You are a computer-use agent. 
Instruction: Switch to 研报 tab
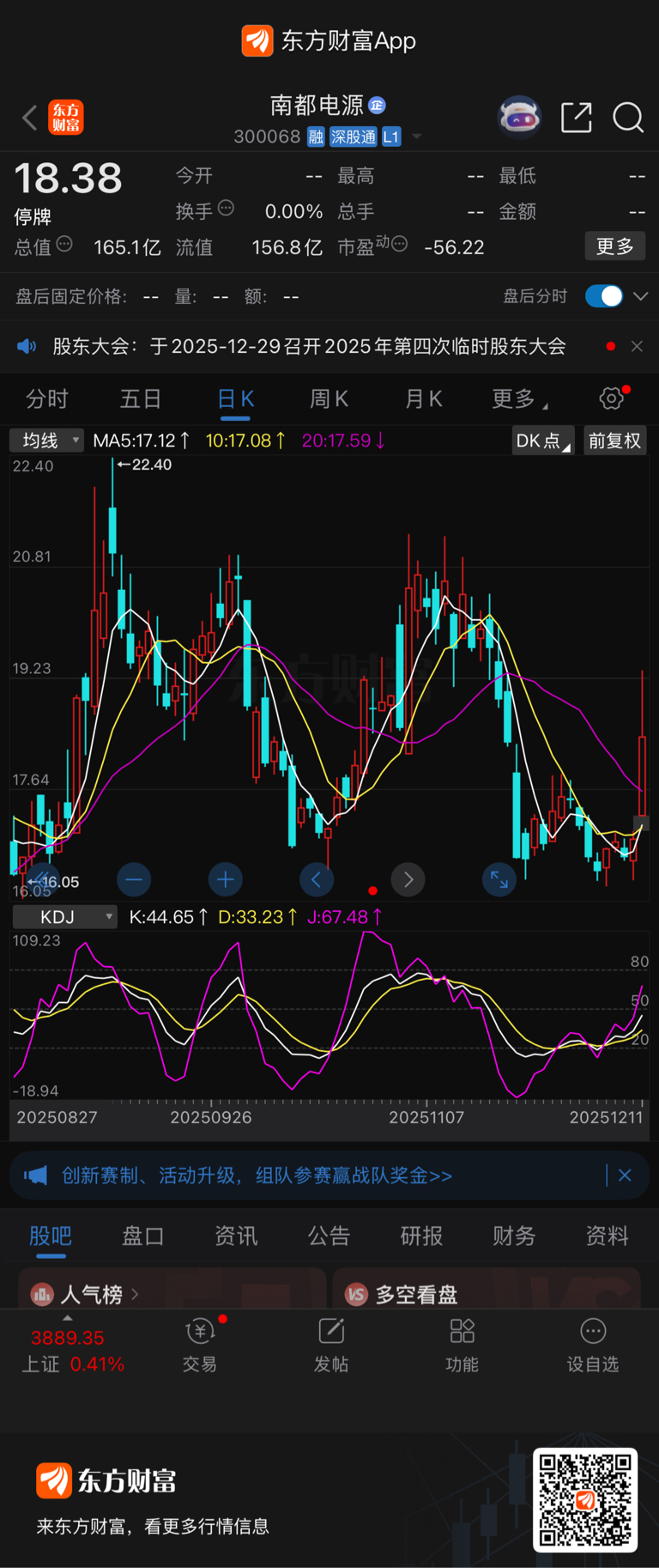point(421,1236)
